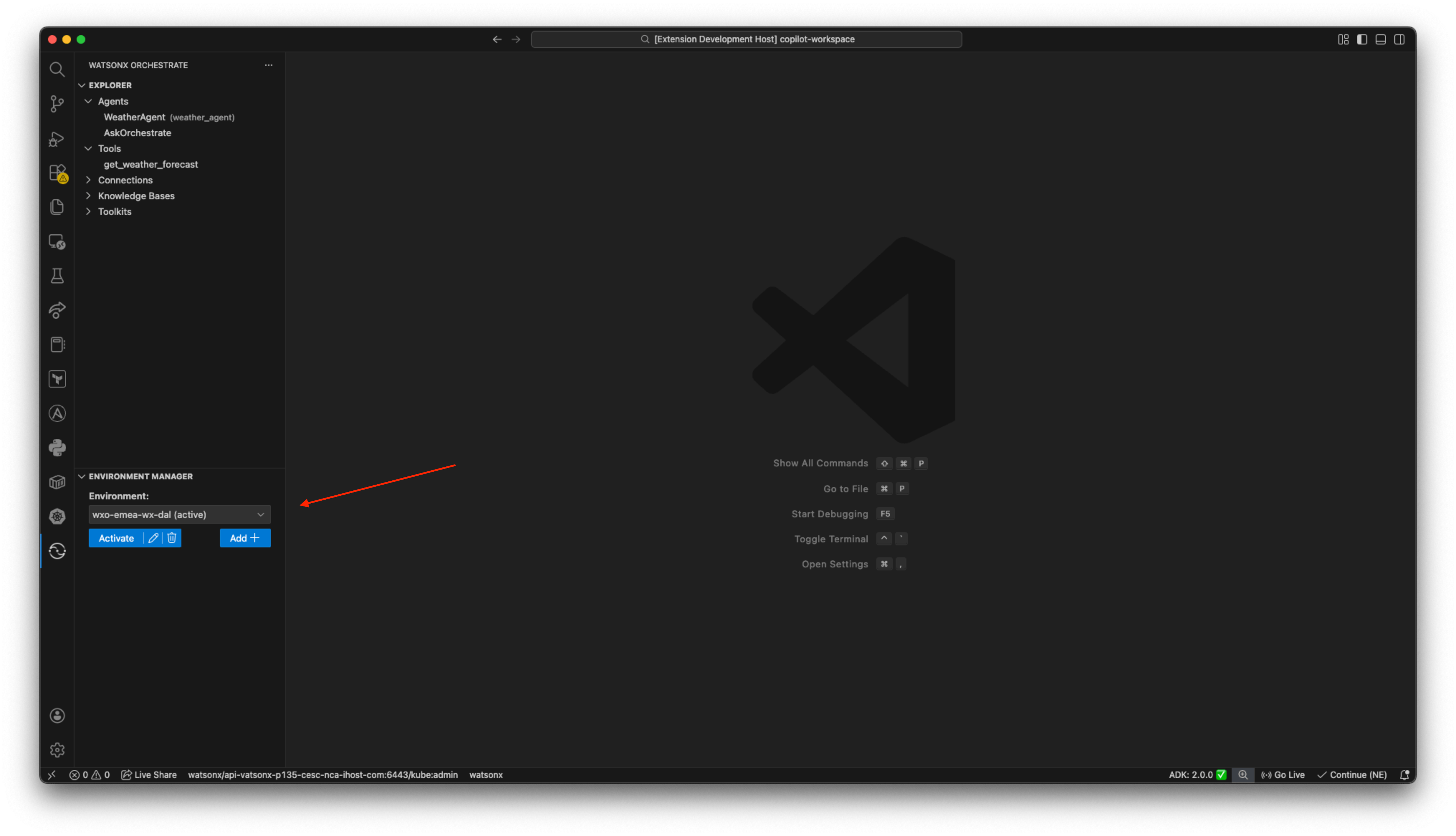Open the Run and Debug panel
Screen dimensions: 1456x836
57,139
